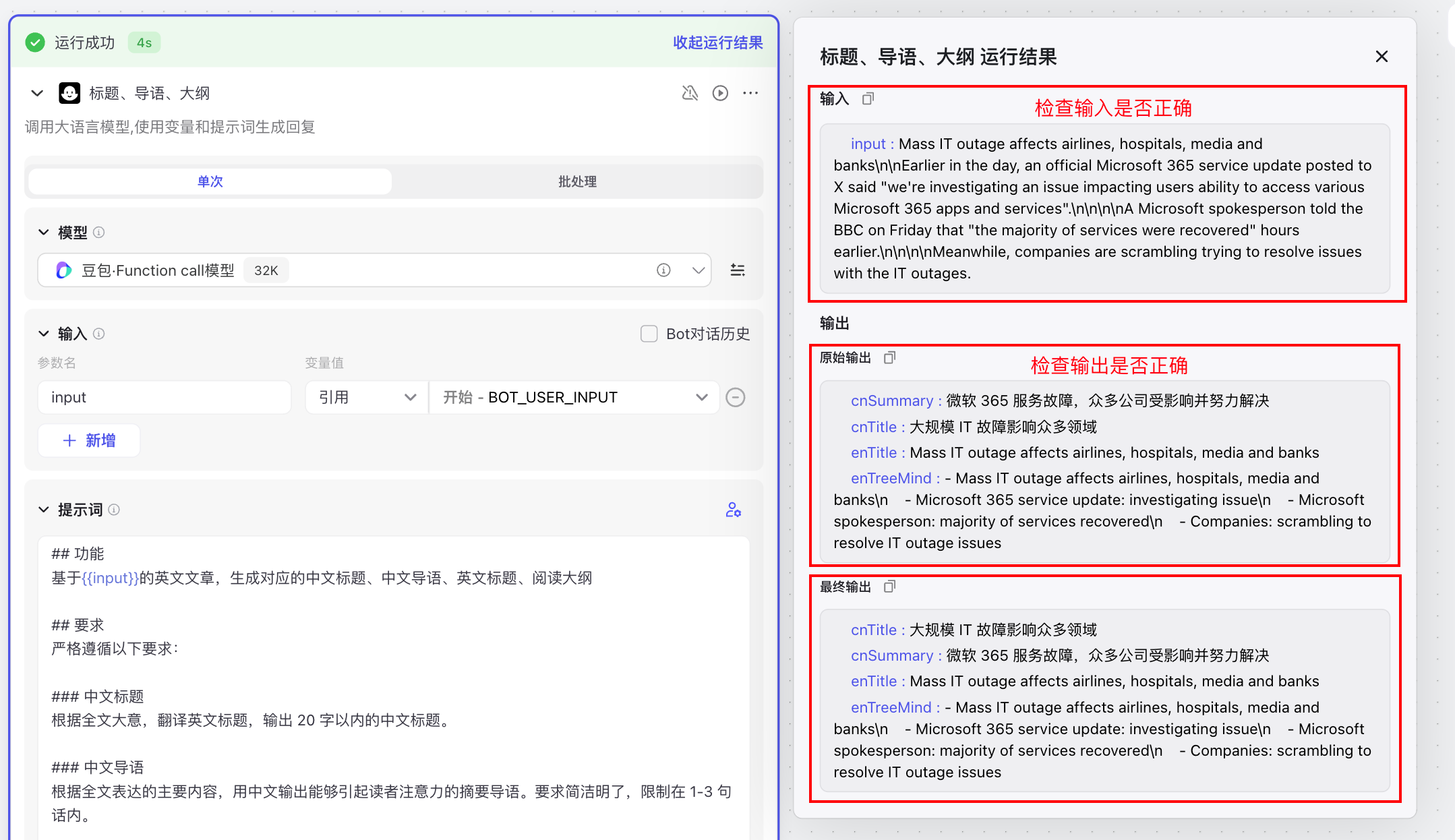Open model parameter settings icon
The image size is (1455, 840).
pos(738,270)
